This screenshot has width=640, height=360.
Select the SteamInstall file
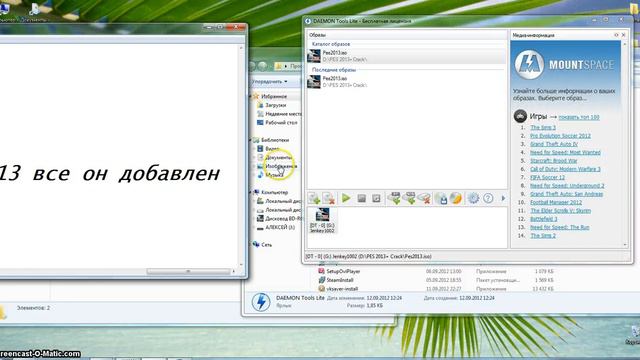336,280
